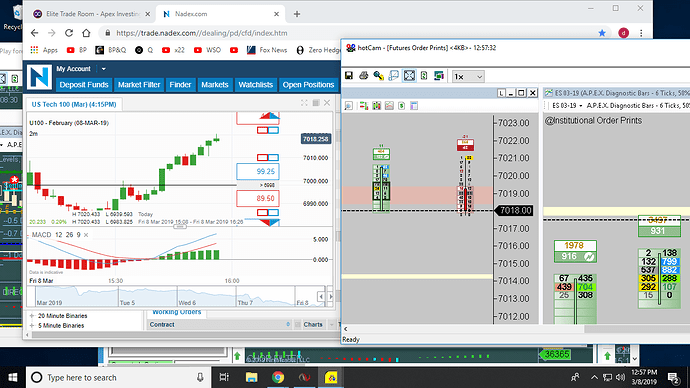This screenshot has height=388, width=690.
Task: Go to the browser home page
Action: click(86, 33)
